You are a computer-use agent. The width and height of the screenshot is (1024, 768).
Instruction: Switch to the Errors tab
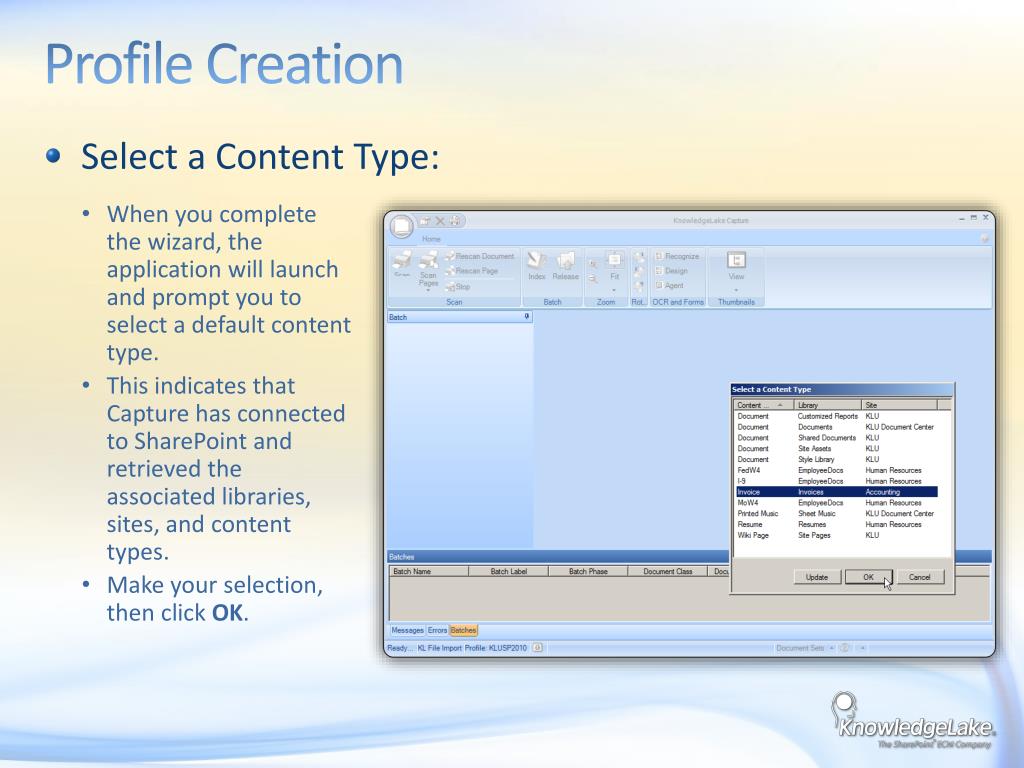pos(438,630)
